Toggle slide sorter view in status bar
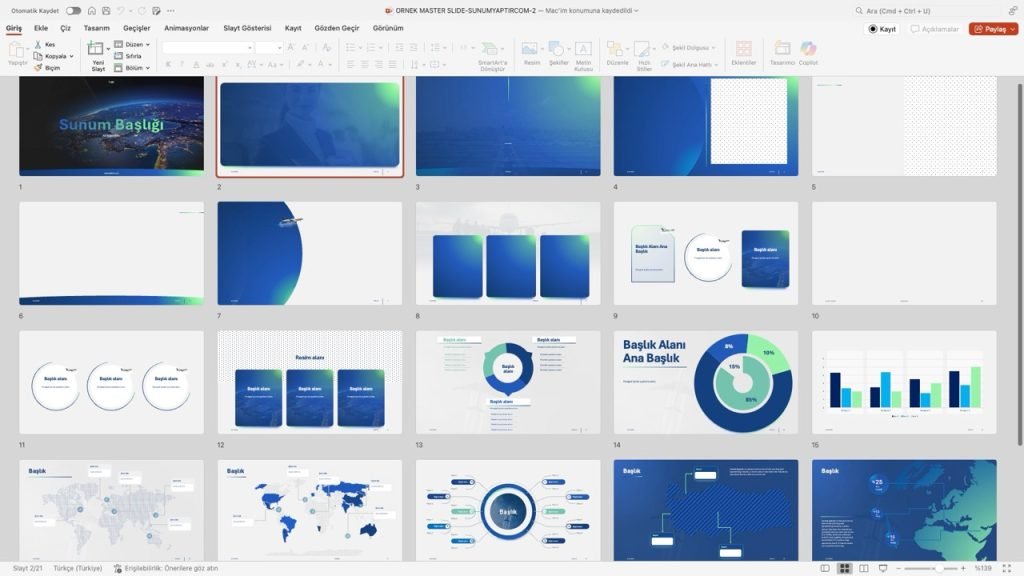Image resolution: width=1024 pixels, height=576 pixels. 844,567
